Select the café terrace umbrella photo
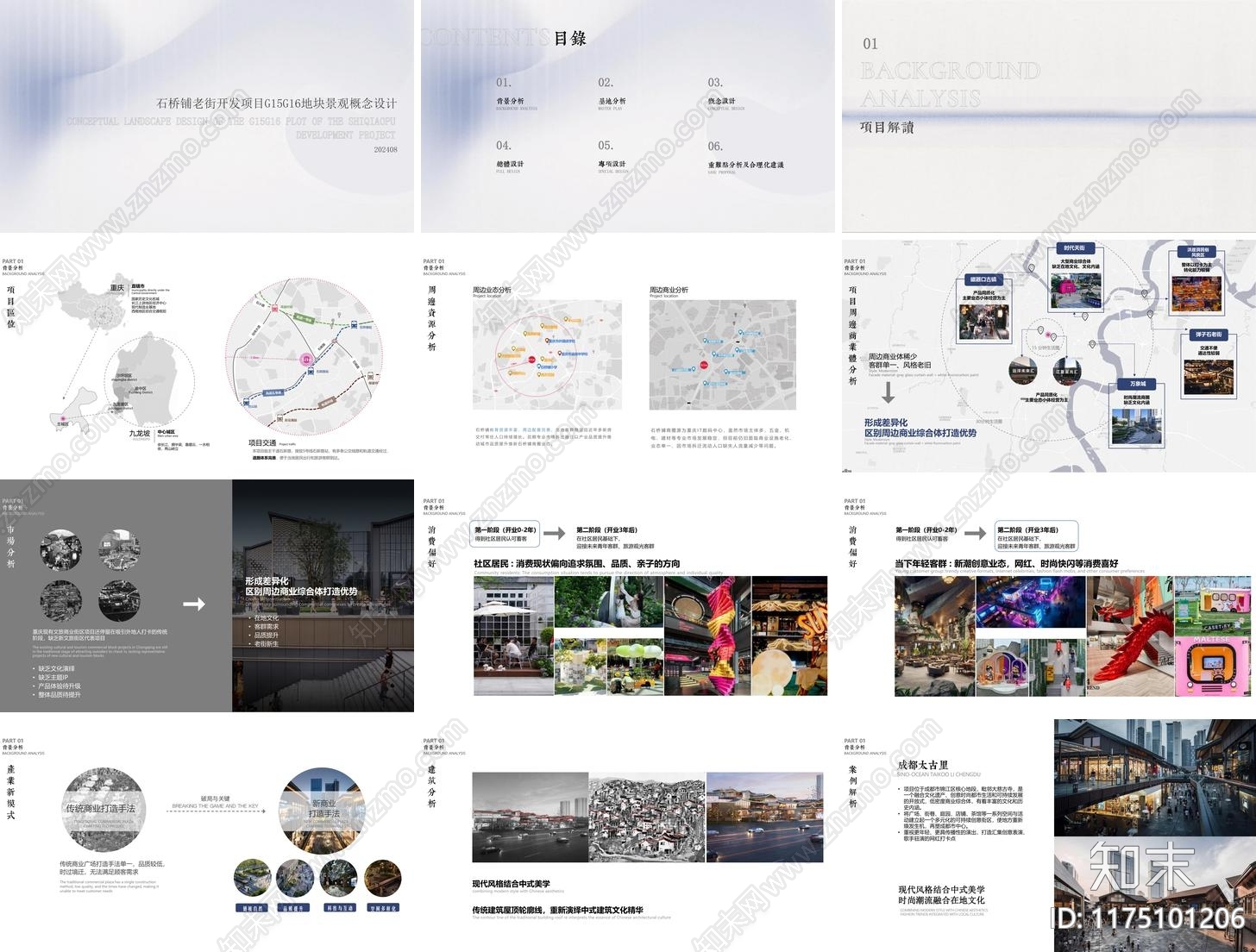Screen dimensions: 1256x952 [513, 636]
